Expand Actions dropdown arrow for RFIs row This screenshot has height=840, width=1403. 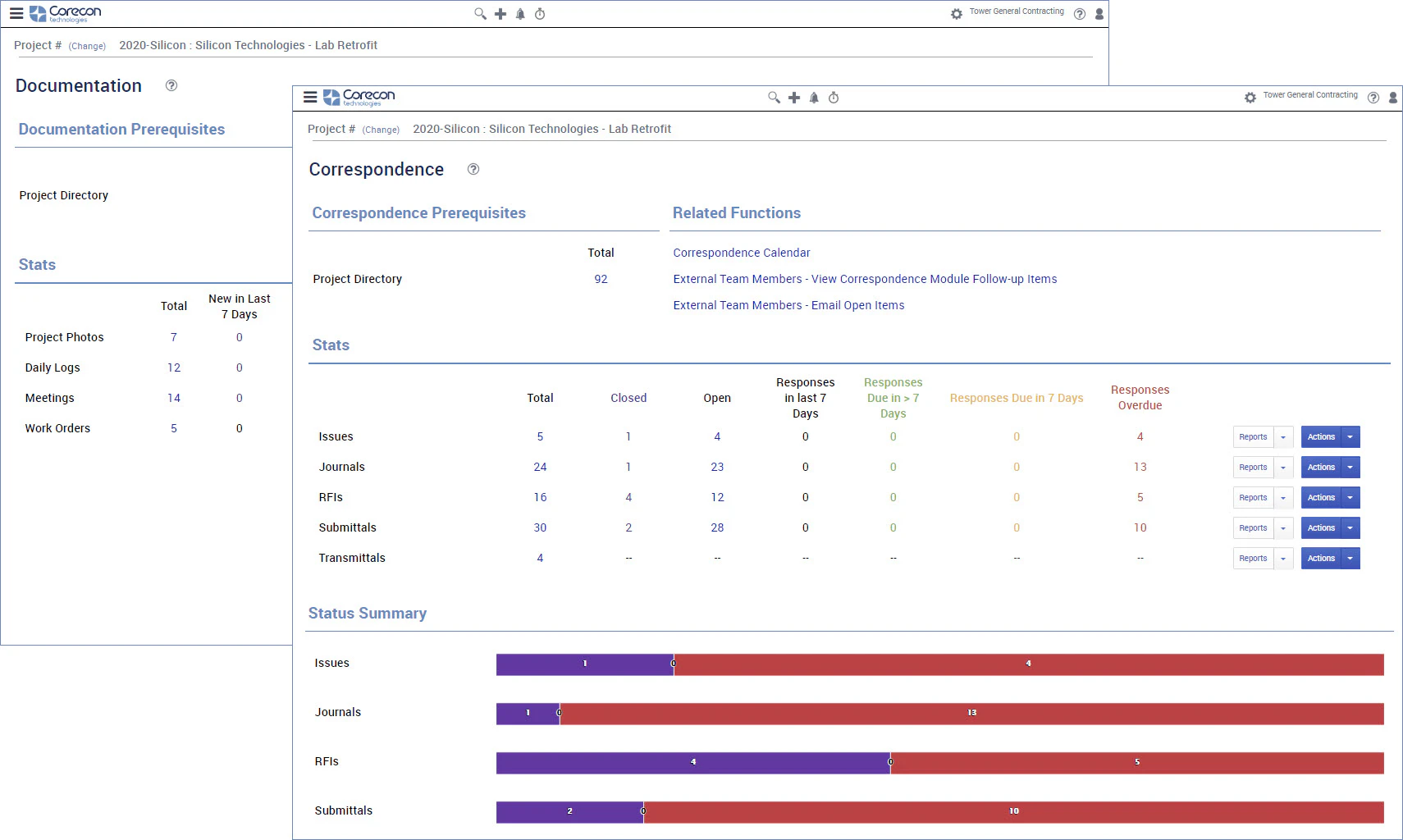1350,498
